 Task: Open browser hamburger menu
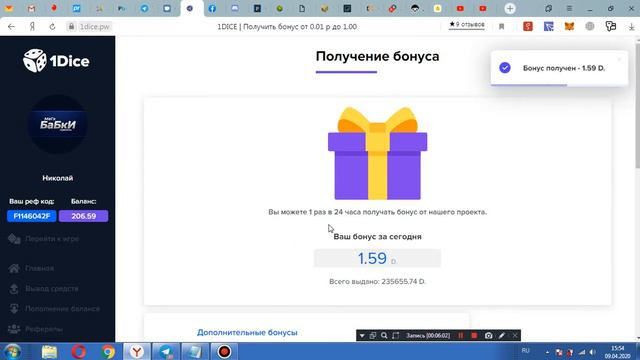569,9
